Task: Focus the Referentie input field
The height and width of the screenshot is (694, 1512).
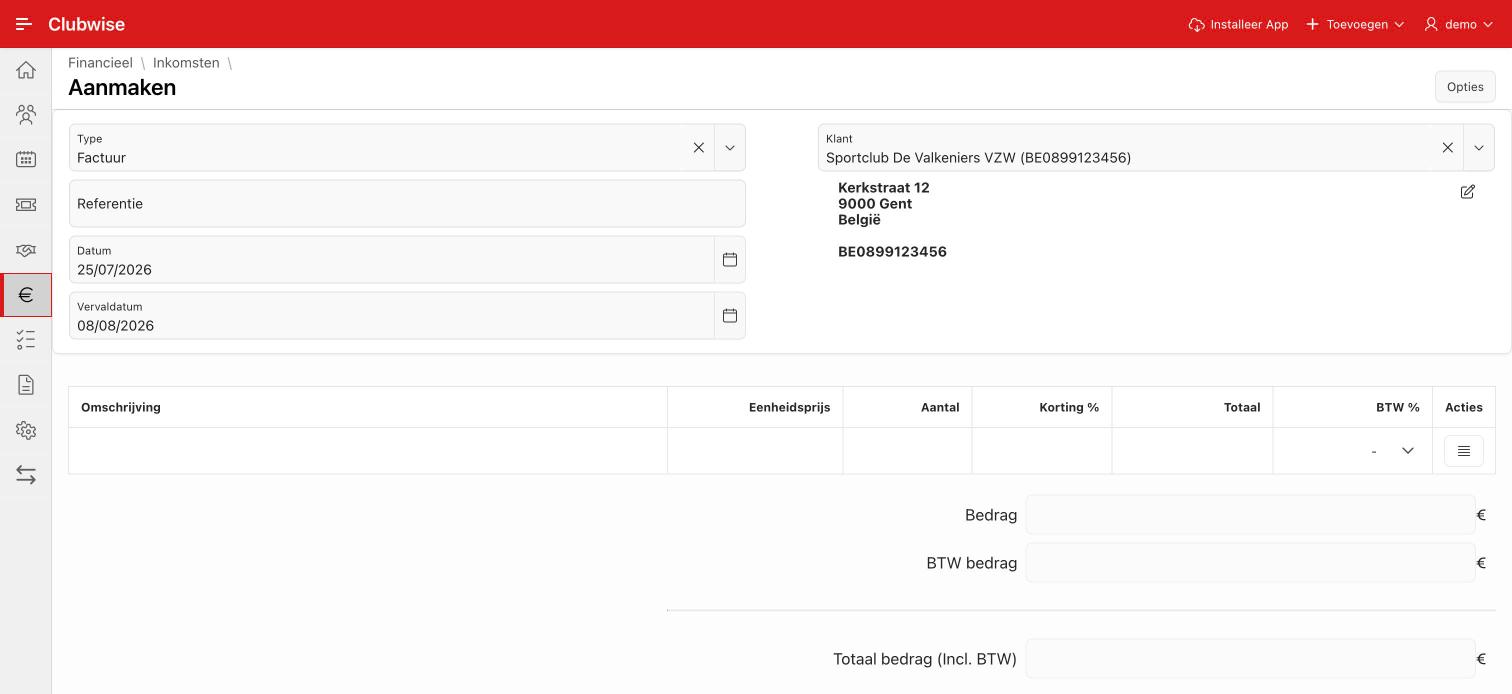Action: pyautogui.click(x=407, y=204)
